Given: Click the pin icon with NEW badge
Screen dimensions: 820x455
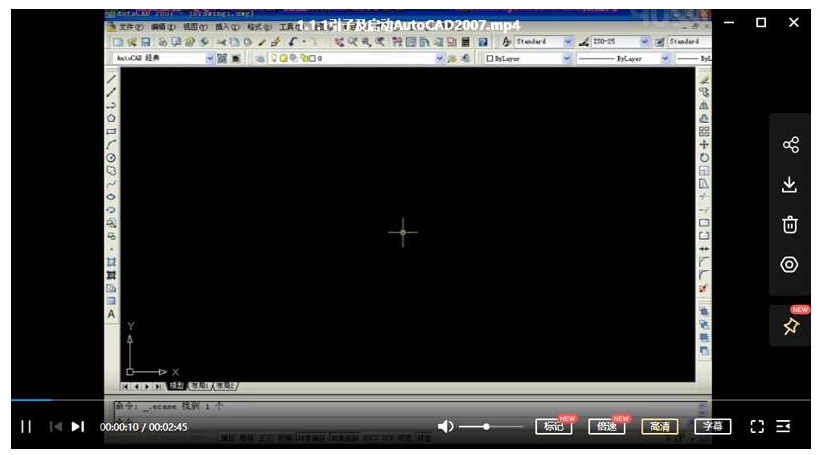Looking at the screenshot, I should [x=791, y=326].
